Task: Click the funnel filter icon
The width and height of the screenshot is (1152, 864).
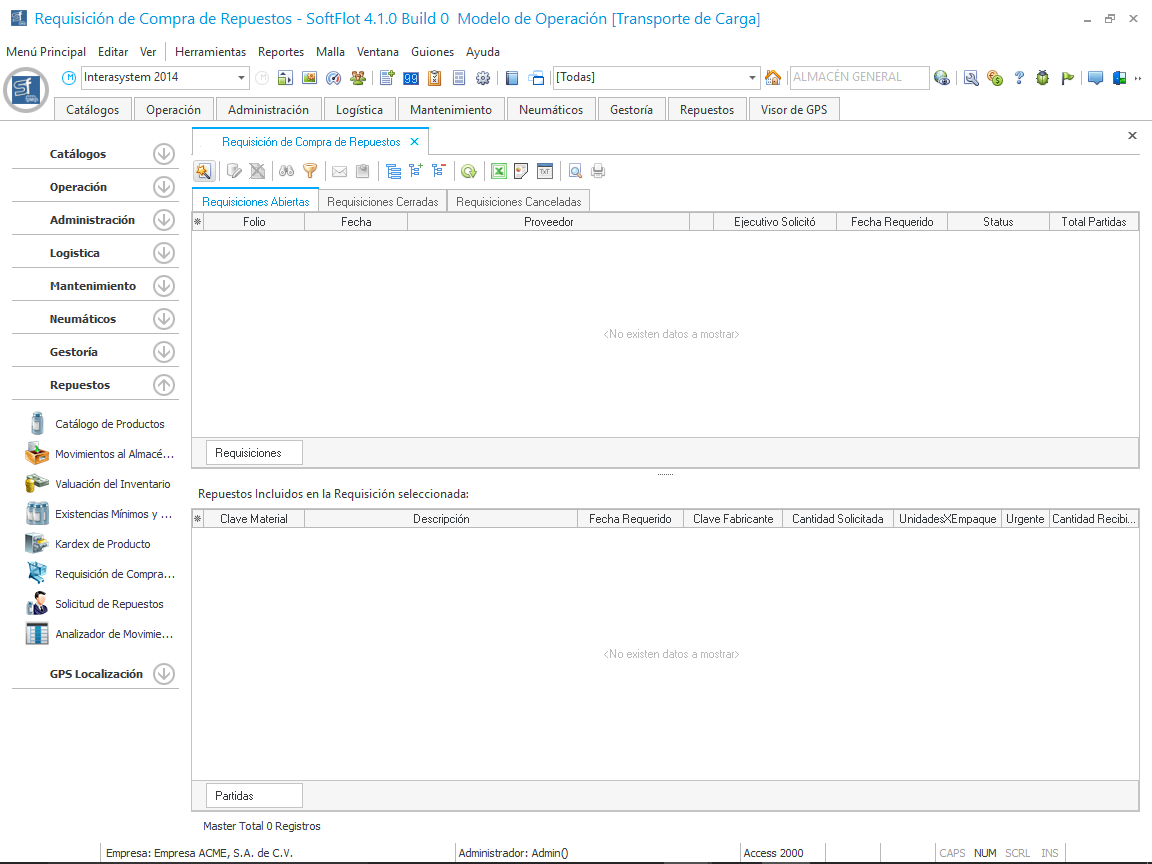Action: tap(310, 171)
